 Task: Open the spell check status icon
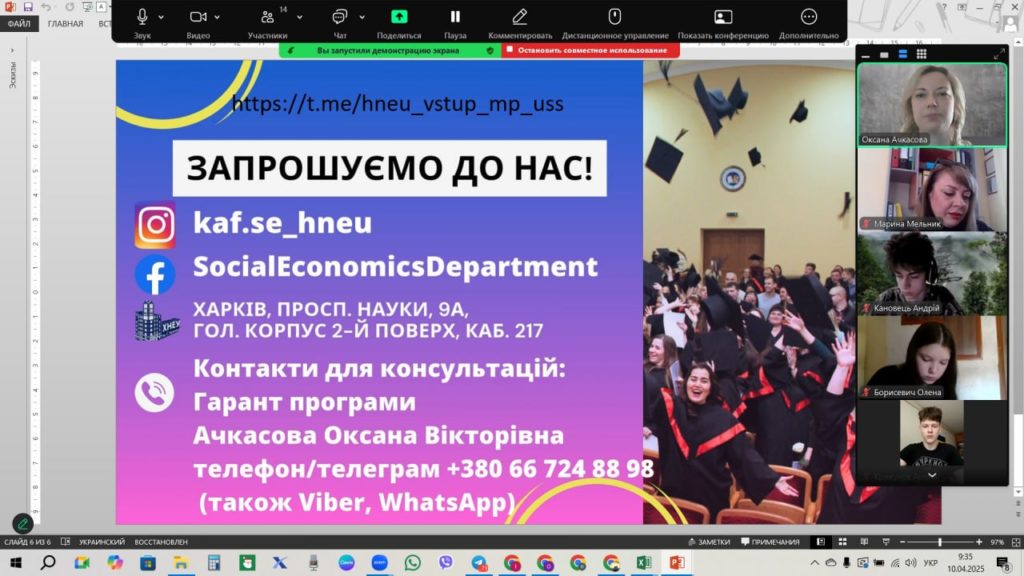click(65, 542)
